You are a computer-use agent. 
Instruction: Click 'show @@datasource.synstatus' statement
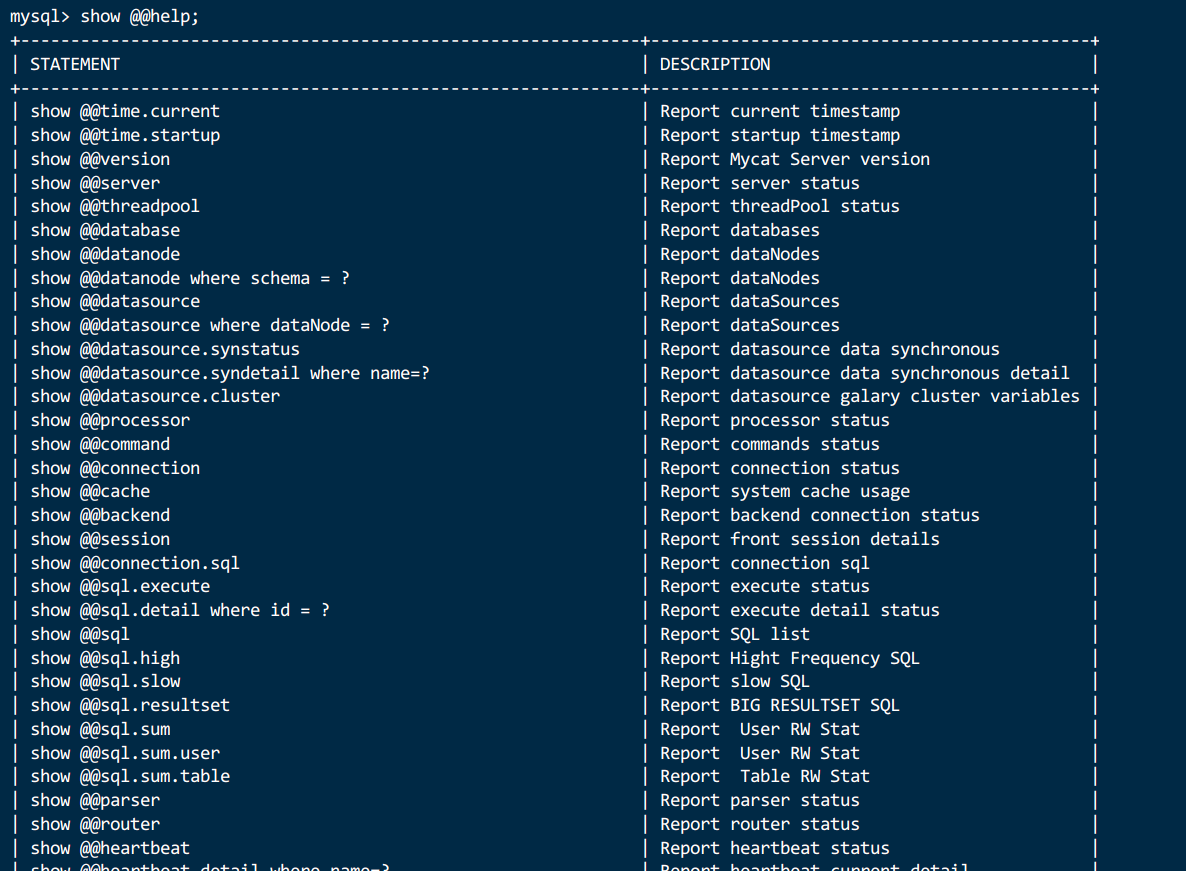[165, 349]
